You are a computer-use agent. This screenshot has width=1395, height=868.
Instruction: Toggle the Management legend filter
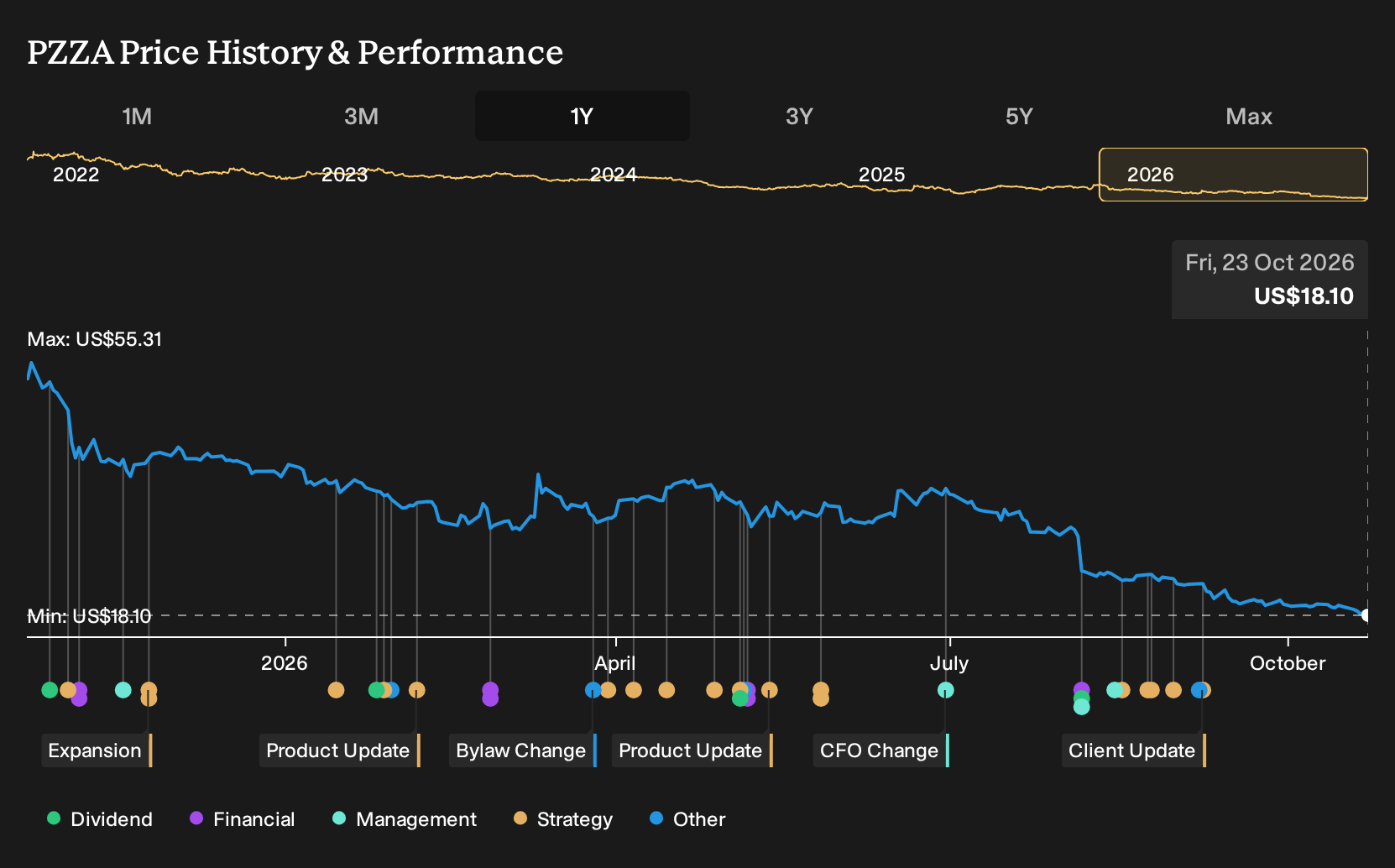405,819
